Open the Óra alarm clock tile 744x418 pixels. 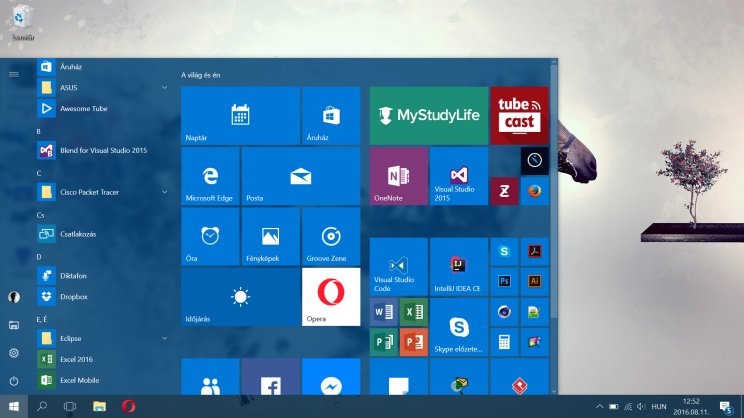(210, 236)
